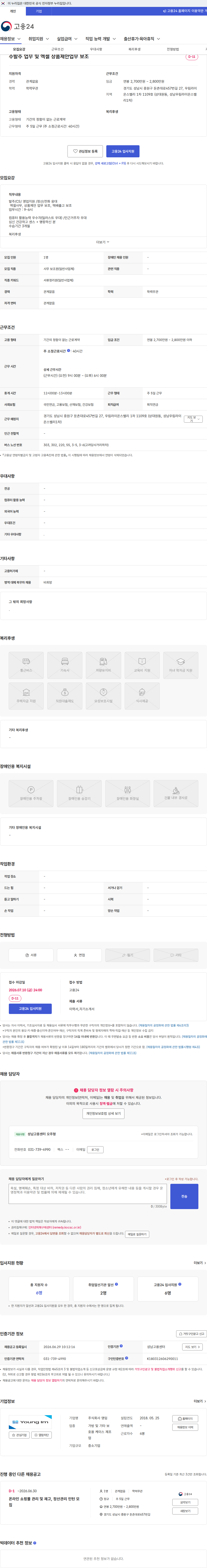Image resolution: width=207 pixels, height=1568 pixels.
Task: Click the 메일로 알림받기 button
Action: [x=137, y=1234]
